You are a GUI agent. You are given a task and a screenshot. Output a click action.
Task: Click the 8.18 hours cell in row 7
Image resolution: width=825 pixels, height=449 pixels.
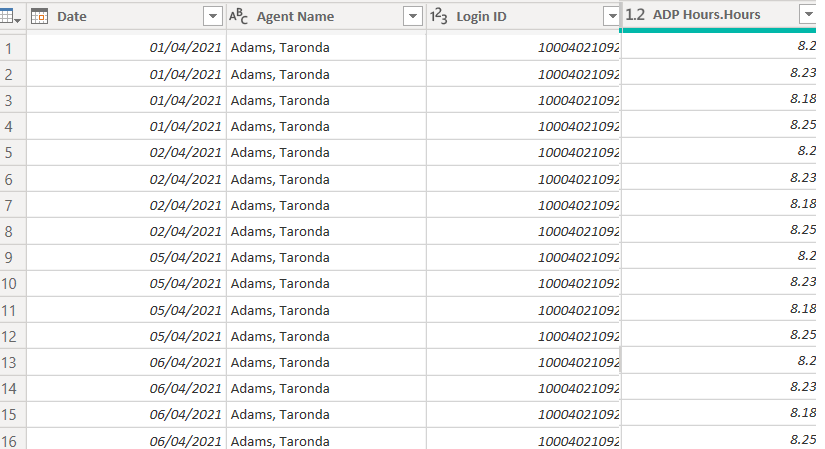pos(719,203)
